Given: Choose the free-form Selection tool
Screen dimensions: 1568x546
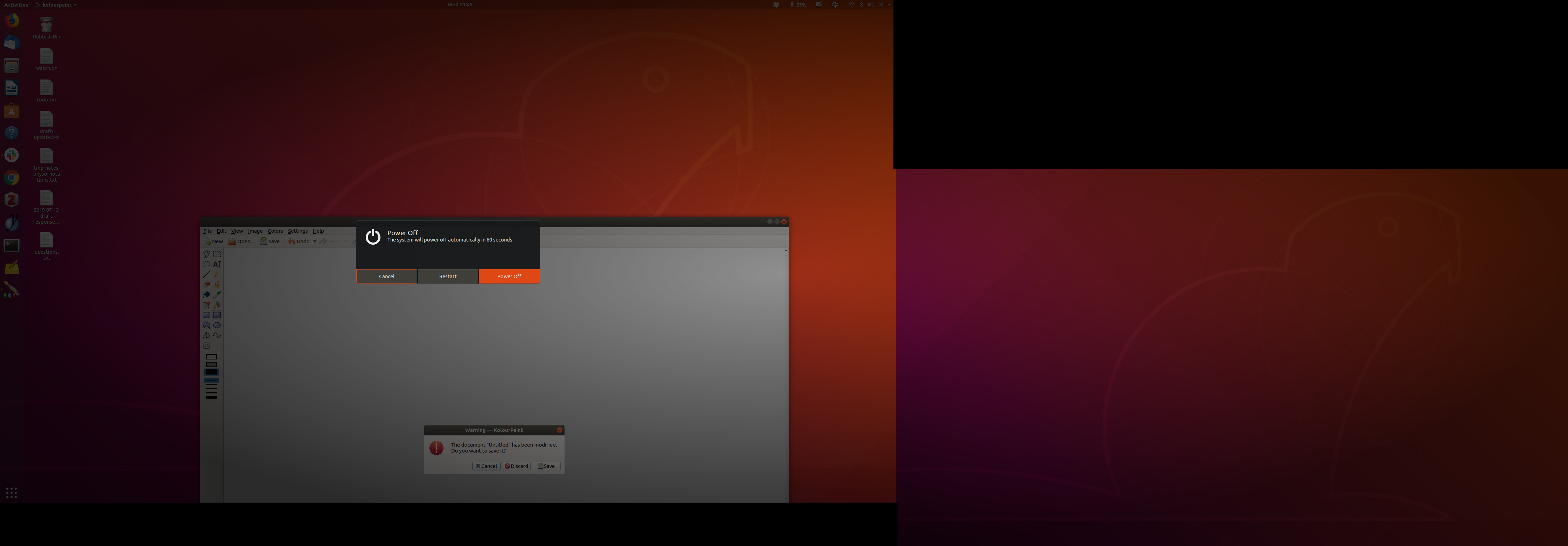Looking at the screenshot, I should [206, 254].
